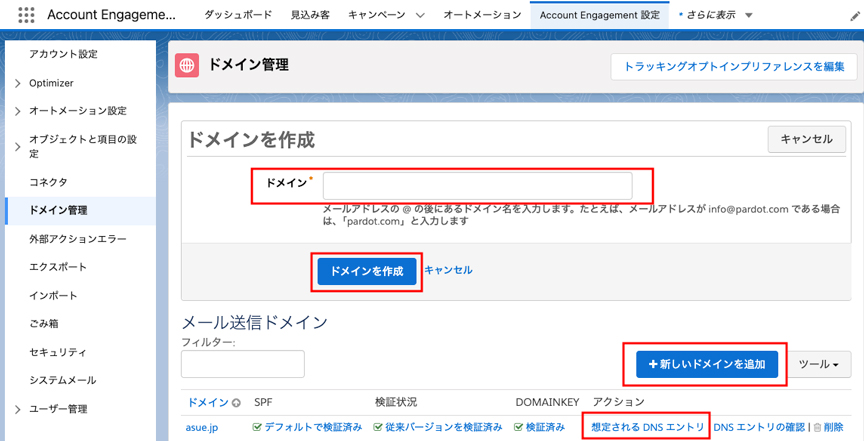The width and height of the screenshot is (864, 441).
Task: Click the sort arrow icon next to ドメイン column
Action: [x=236, y=403]
